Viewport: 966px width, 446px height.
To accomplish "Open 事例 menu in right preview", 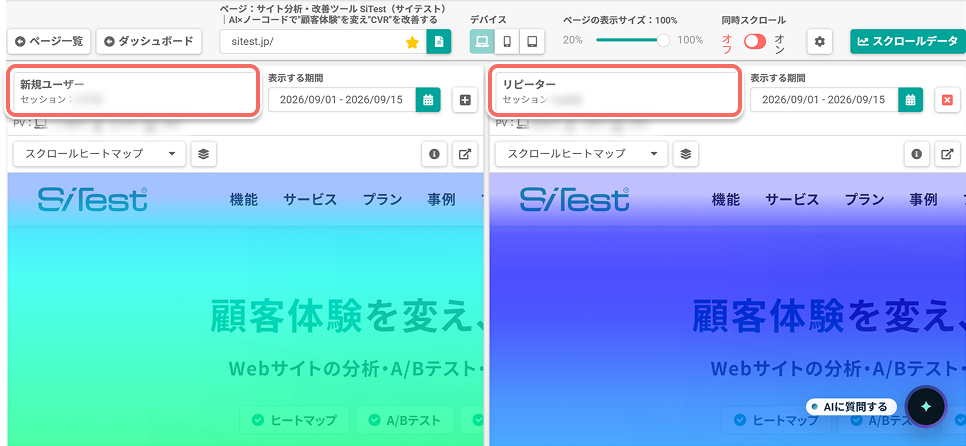I will pos(923,199).
